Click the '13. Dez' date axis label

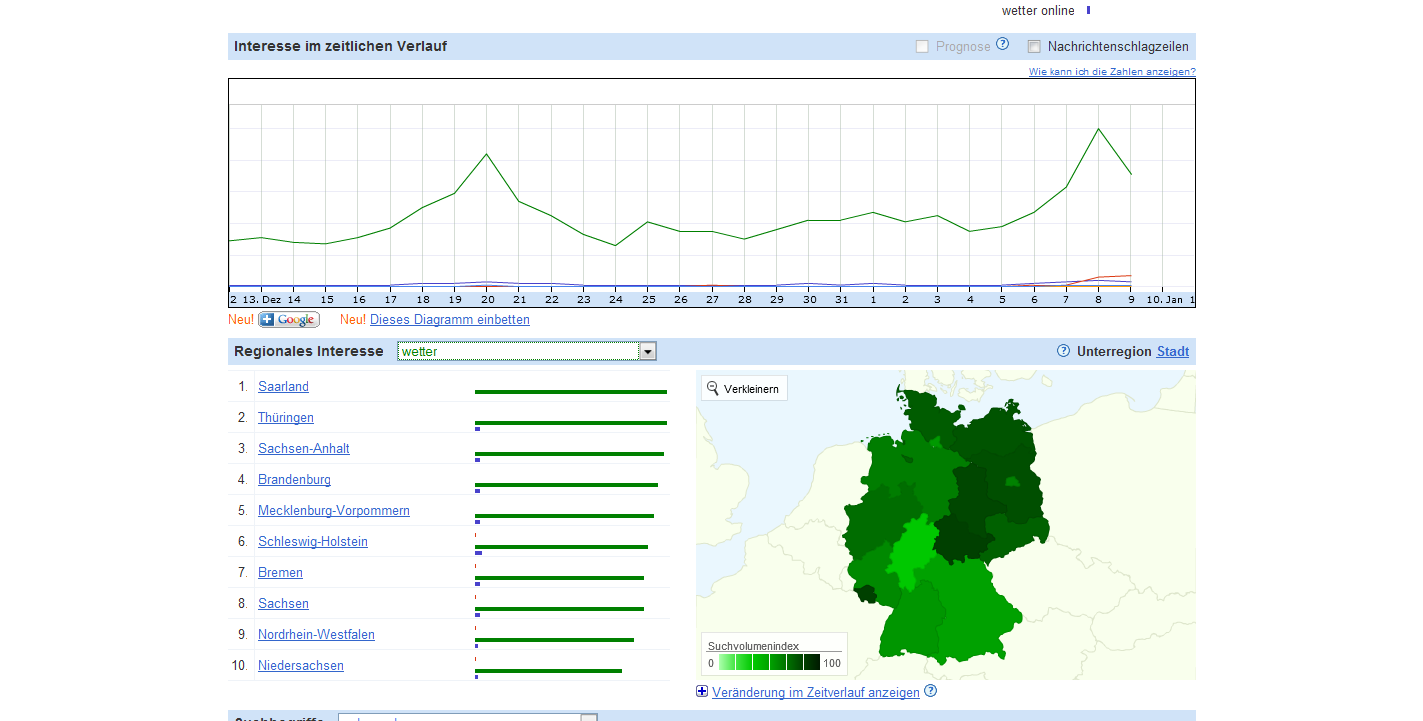point(261,299)
